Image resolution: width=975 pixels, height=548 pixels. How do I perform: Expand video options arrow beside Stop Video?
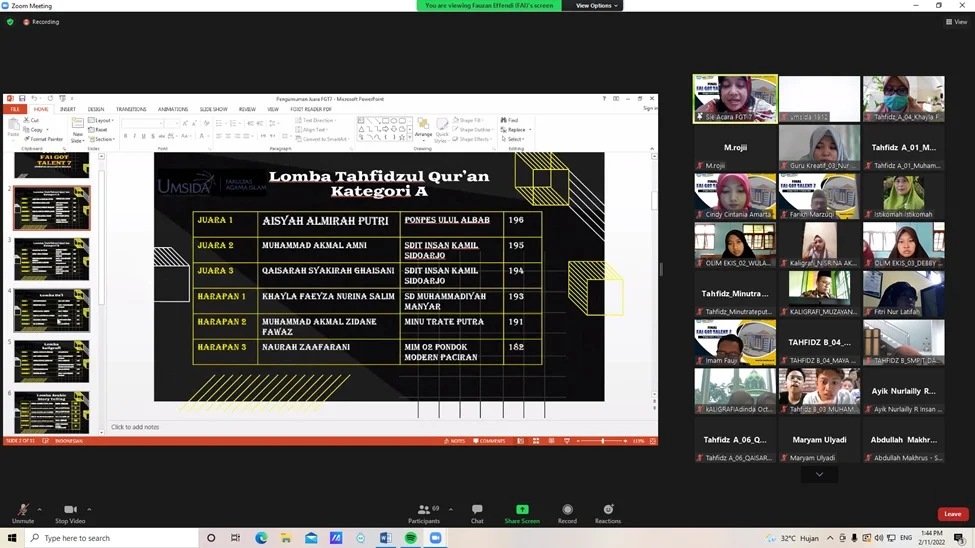click(89, 509)
